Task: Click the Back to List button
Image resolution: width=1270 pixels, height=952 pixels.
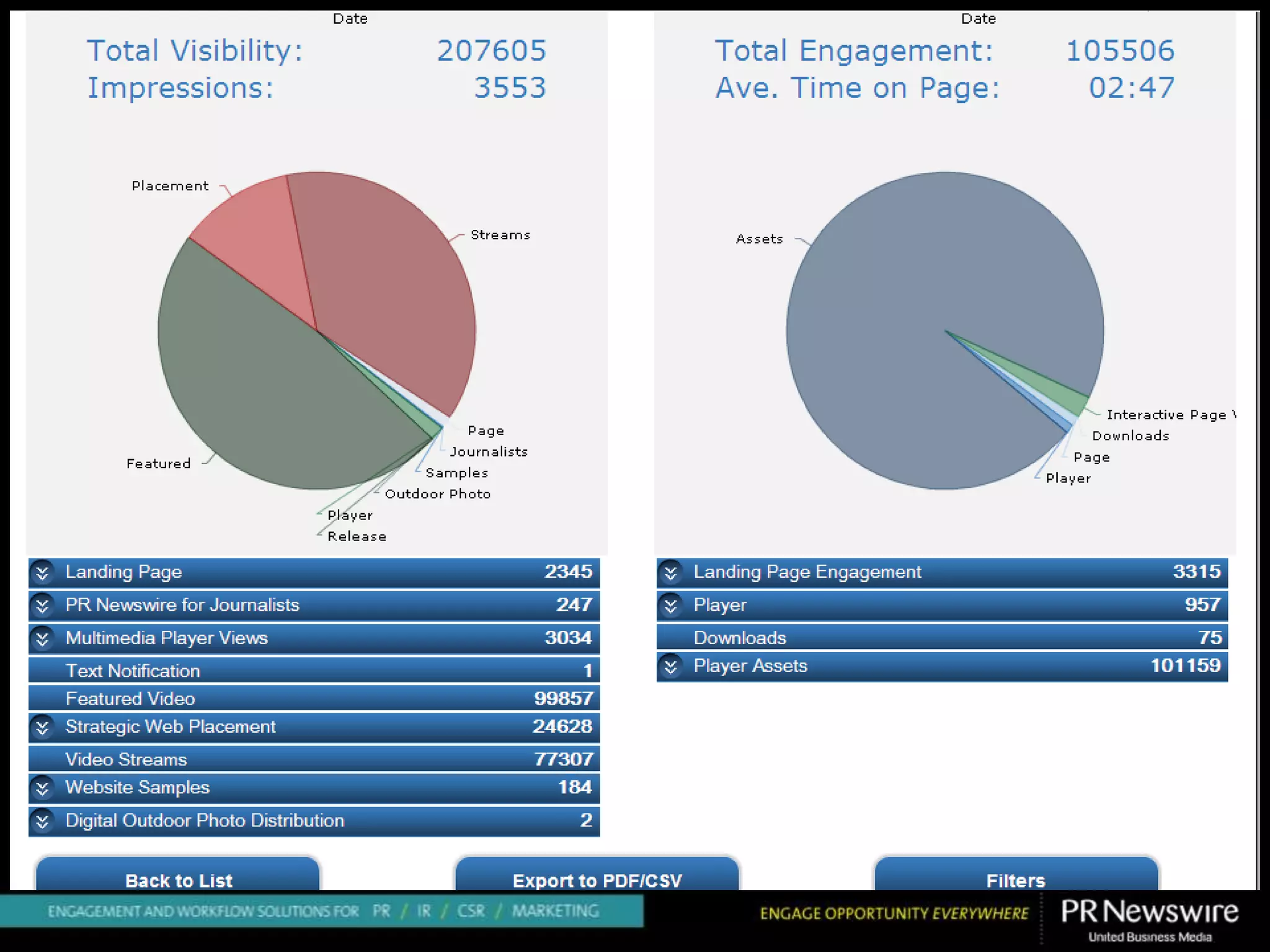Action: [178, 879]
